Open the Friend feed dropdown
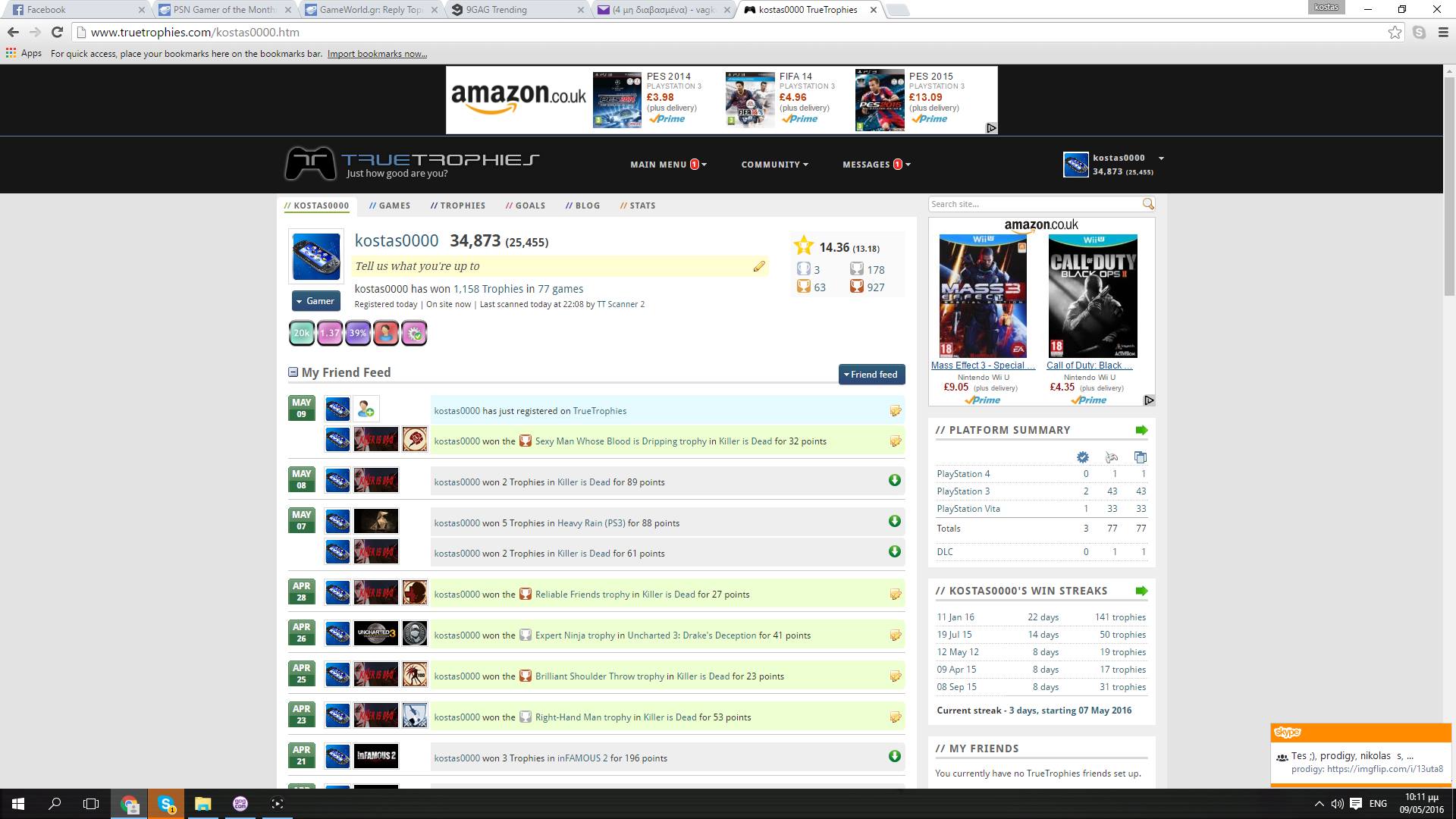 871,374
